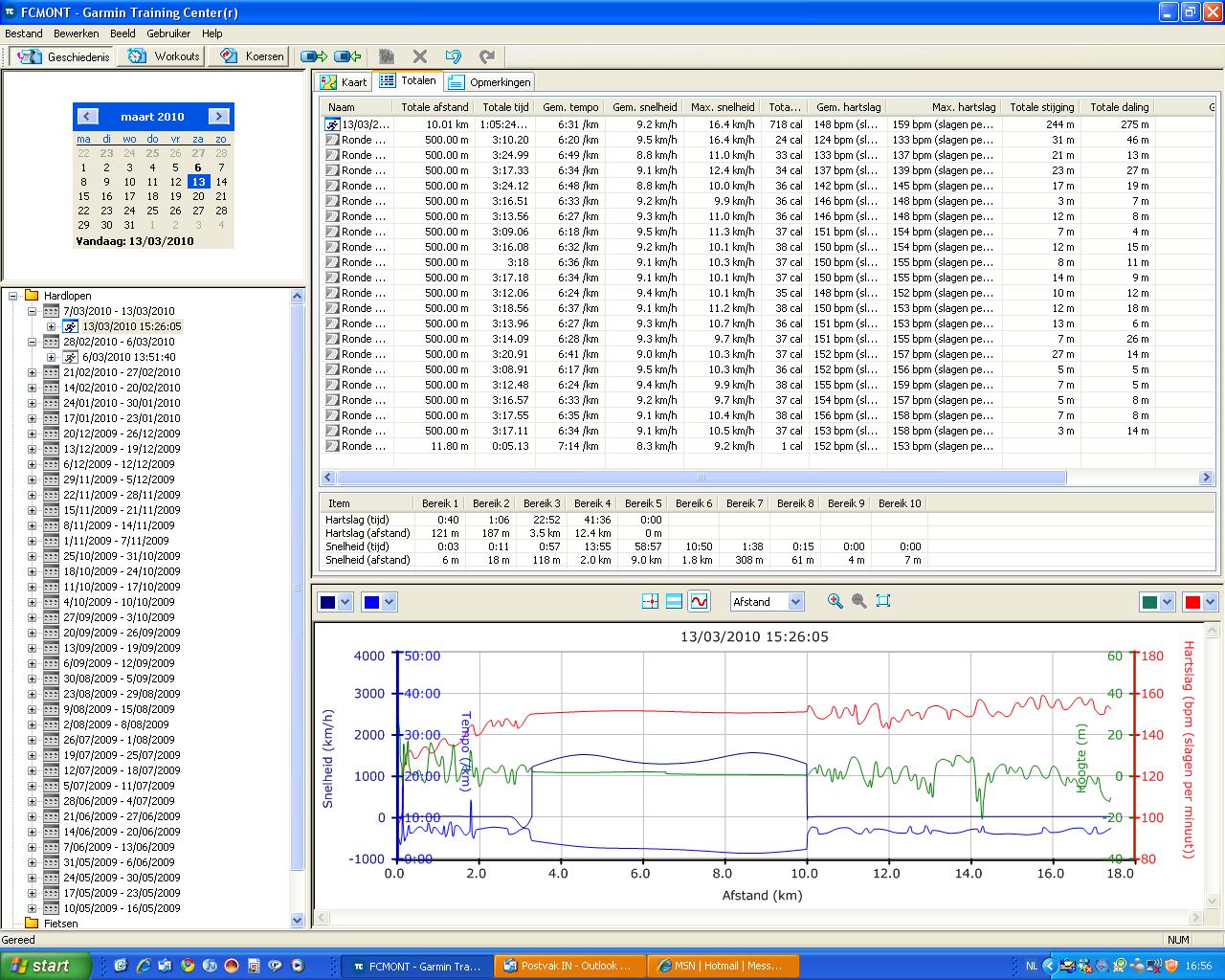The image size is (1225, 980).
Task: Switch to Postvak IN - Outlook taskbar button
Action: click(570, 966)
